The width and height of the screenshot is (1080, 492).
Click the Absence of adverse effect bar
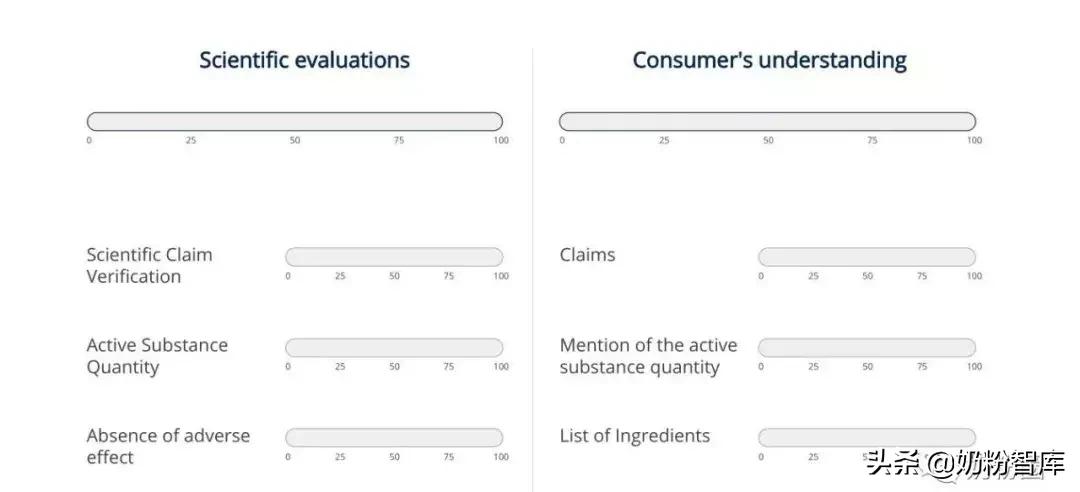[x=394, y=437]
